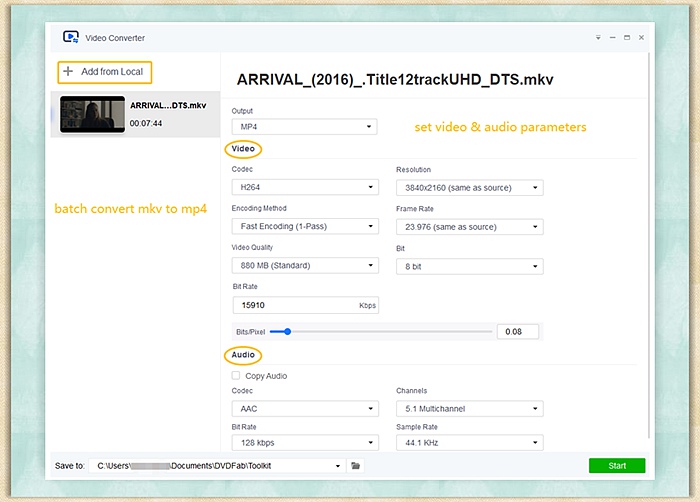The height and width of the screenshot is (502, 700).
Task: Click the plus icon in Add from Local
Action: [68, 71]
